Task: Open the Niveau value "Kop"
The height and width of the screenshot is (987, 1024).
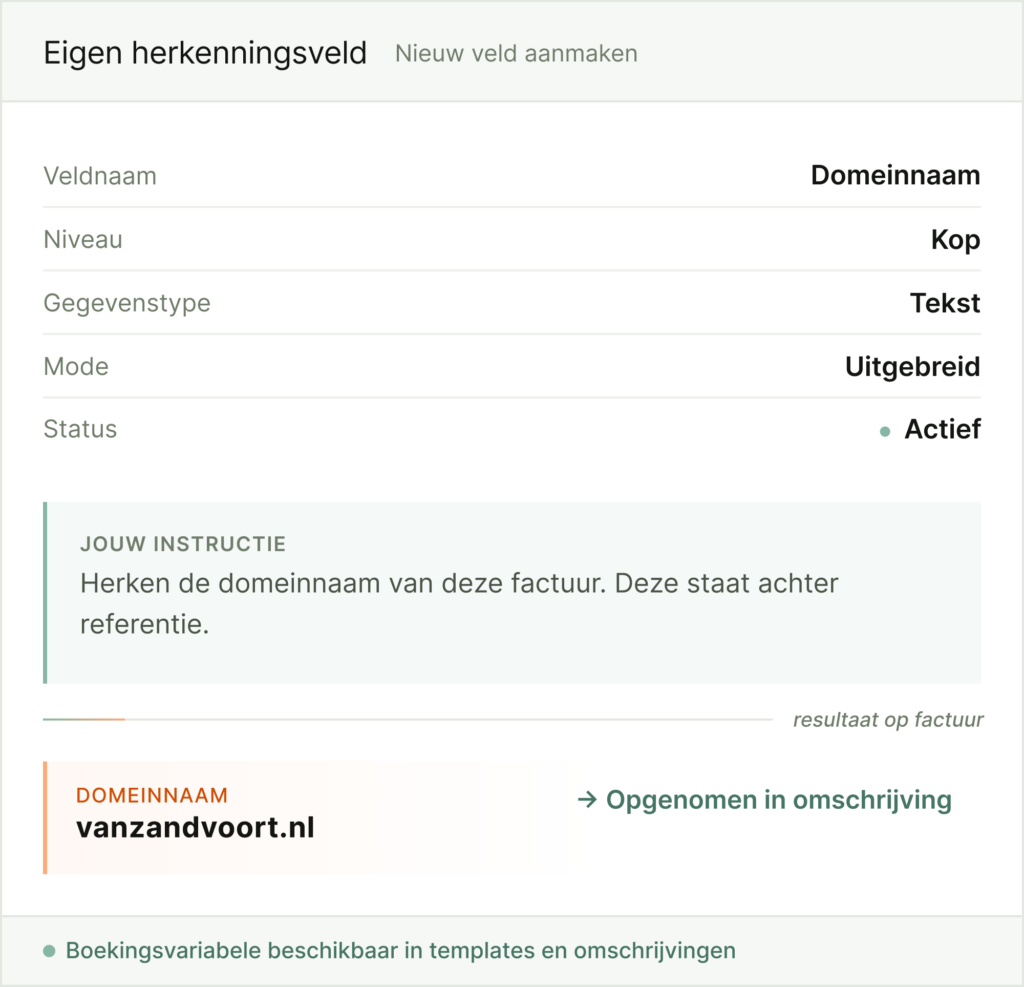Action: tap(955, 240)
